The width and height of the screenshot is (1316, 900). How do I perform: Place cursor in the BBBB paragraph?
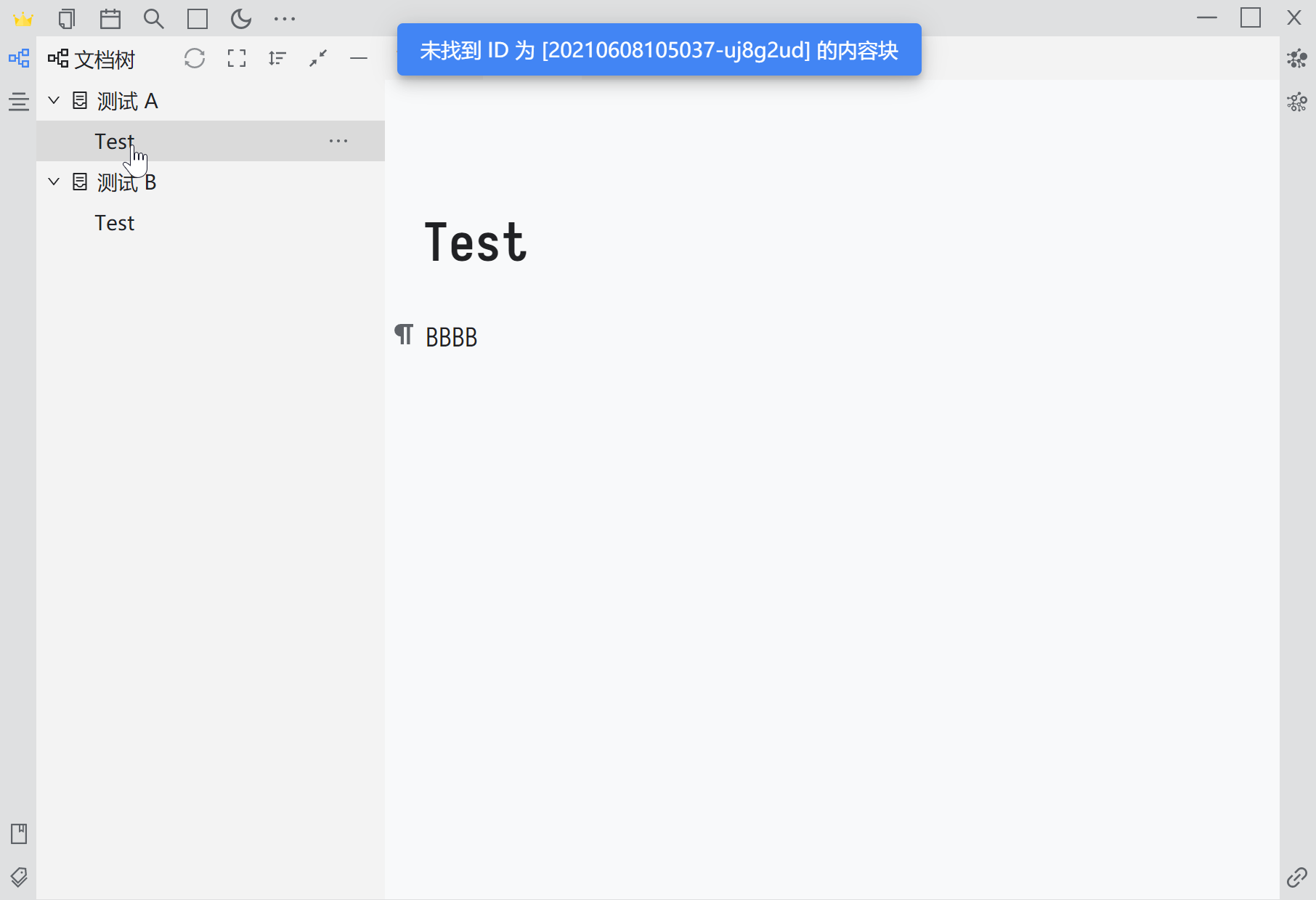pos(452,338)
